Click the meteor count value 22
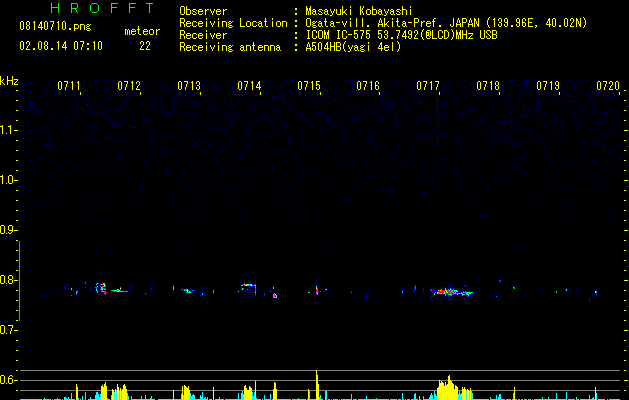Viewport: 629px width, 400px height. pyautogui.click(x=145, y=46)
